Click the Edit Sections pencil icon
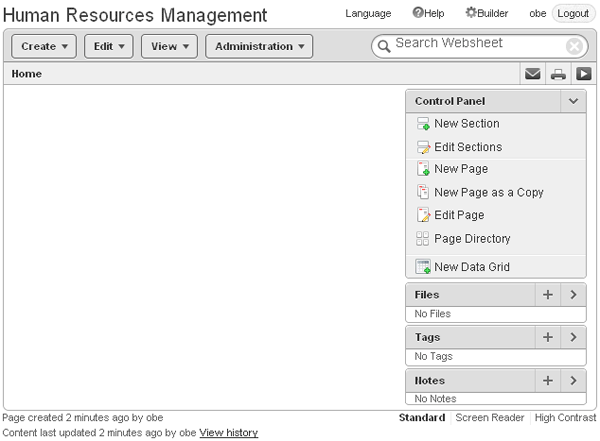The width and height of the screenshot is (600, 441). point(423,147)
